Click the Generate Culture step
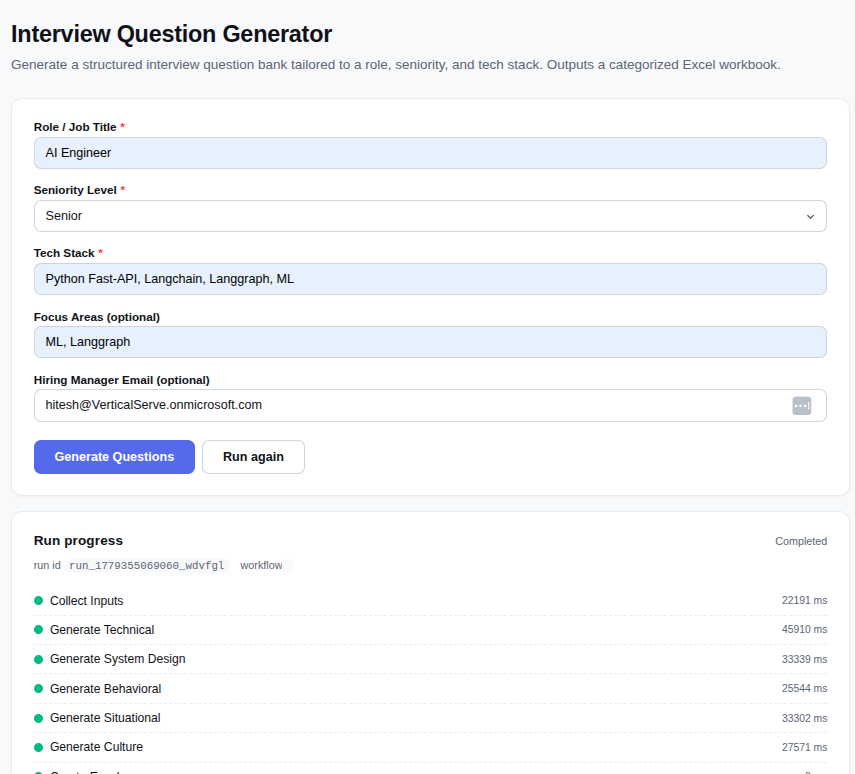Image resolution: width=855 pixels, height=774 pixels. [x=430, y=747]
